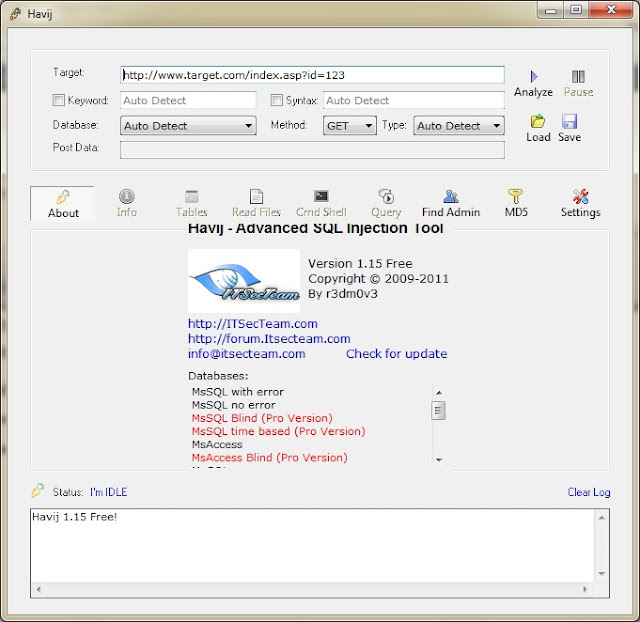Click the Post Data input field
The width and height of the screenshot is (640, 622).
[312, 150]
